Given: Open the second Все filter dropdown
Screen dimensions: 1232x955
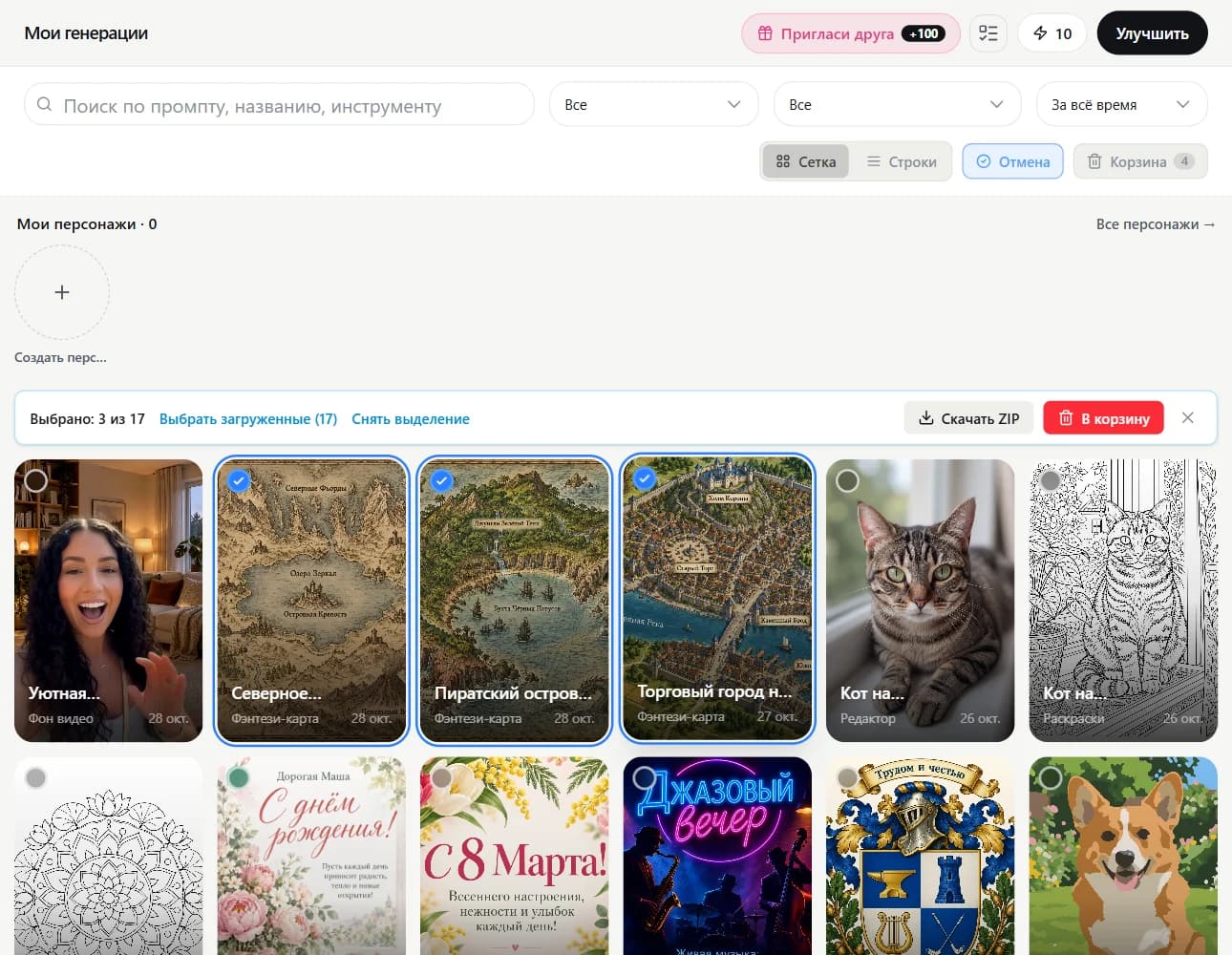Looking at the screenshot, I should pos(897,104).
